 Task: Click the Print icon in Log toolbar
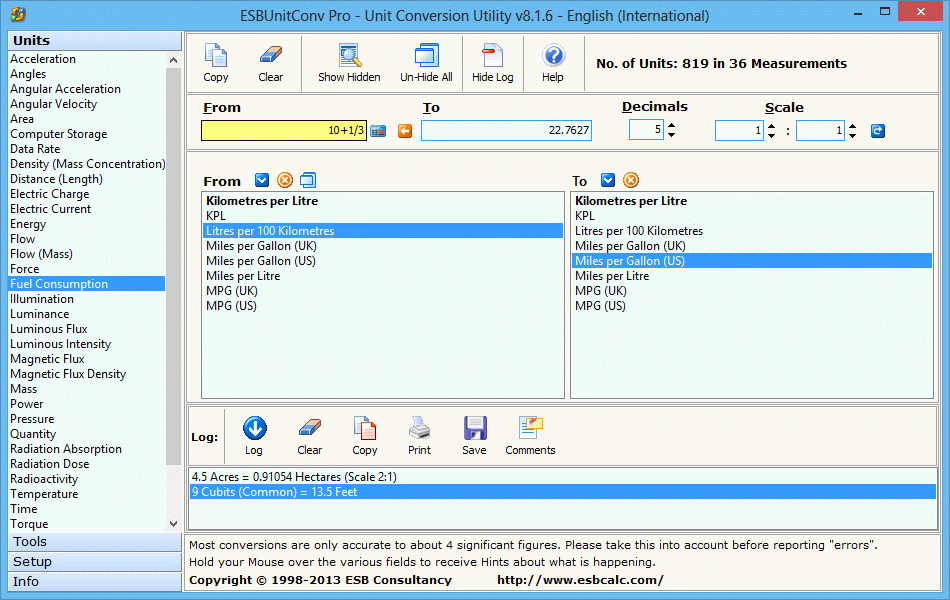coord(419,428)
